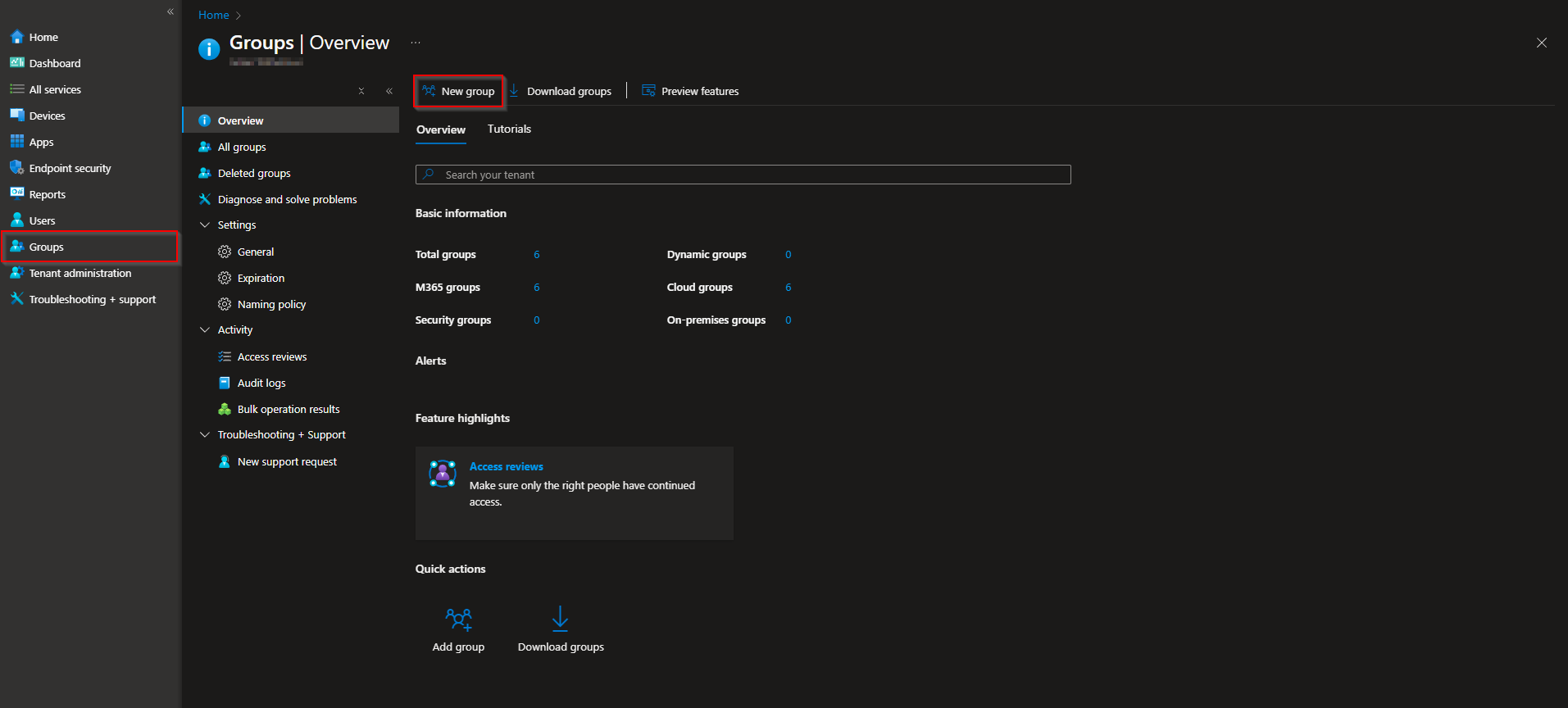Focus the Search your tenant field
The image size is (1568, 708).
point(743,175)
